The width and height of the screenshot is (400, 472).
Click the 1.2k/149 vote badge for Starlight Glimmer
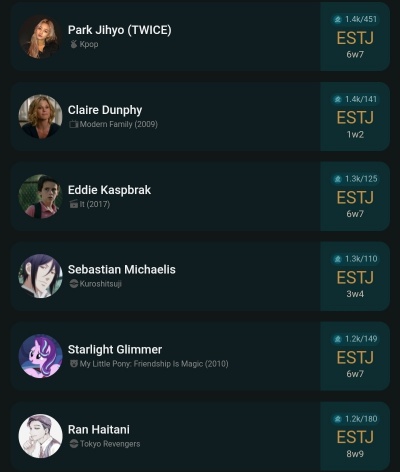[355, 339]
